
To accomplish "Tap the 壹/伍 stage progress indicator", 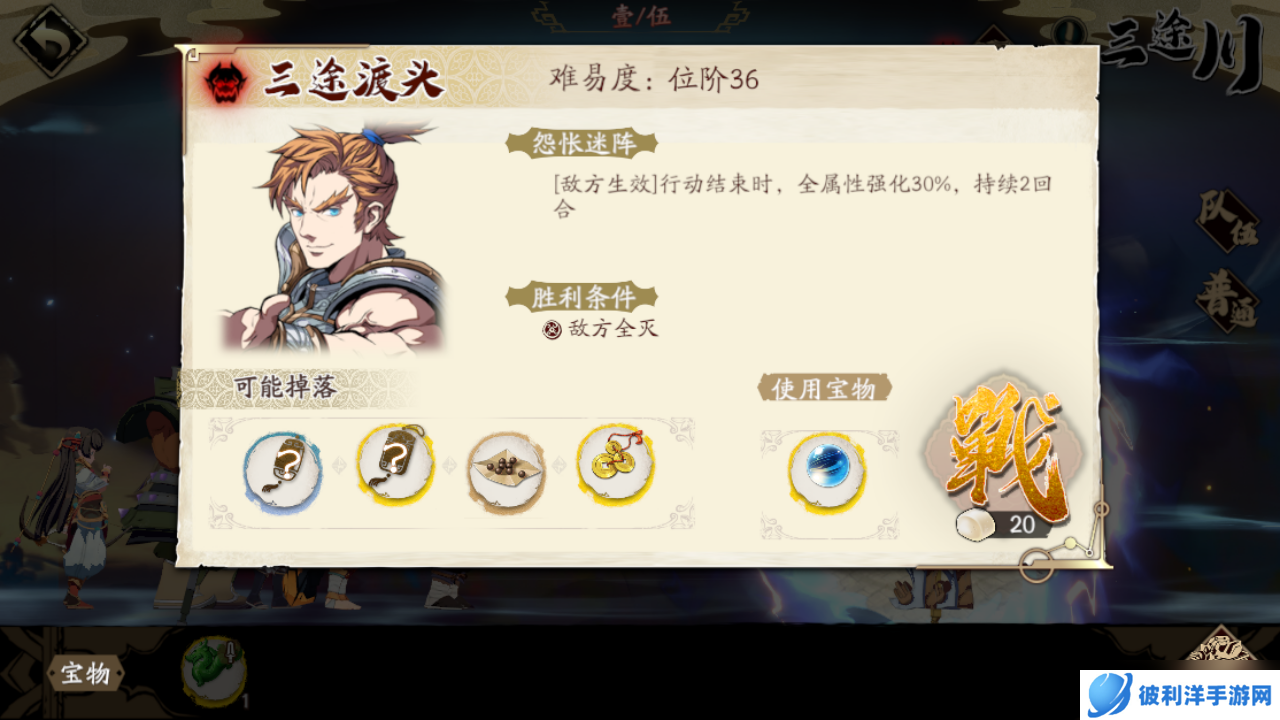I will (641, 17).
